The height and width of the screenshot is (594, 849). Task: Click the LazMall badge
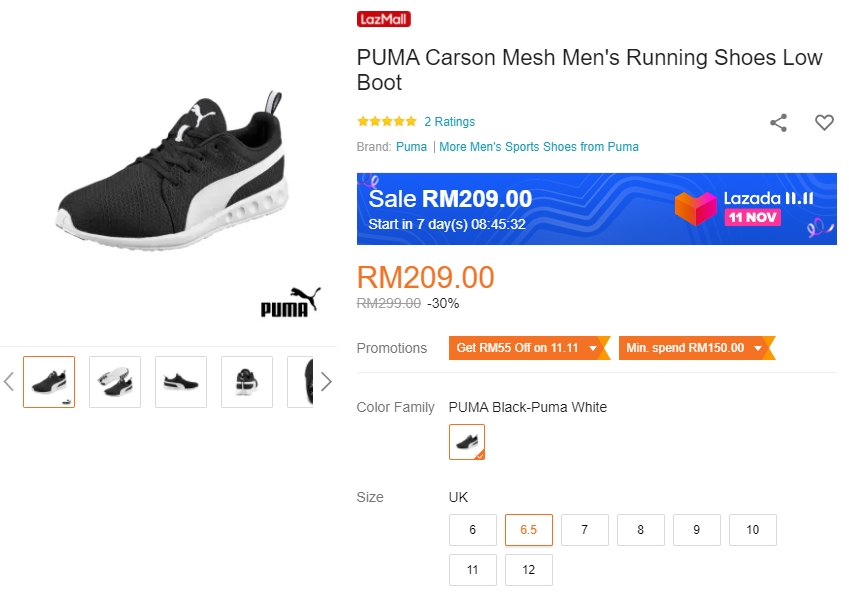(384, 19)
